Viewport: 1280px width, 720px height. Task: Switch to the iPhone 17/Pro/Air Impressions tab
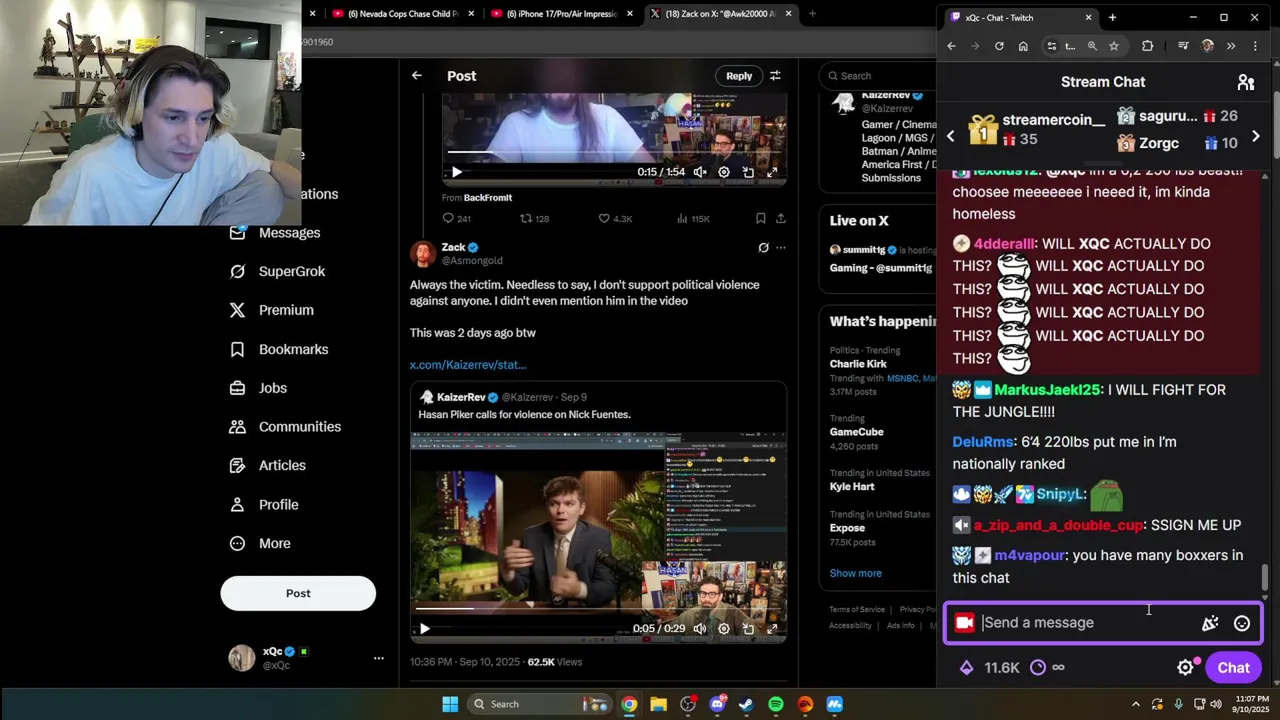tap(560, 14)
